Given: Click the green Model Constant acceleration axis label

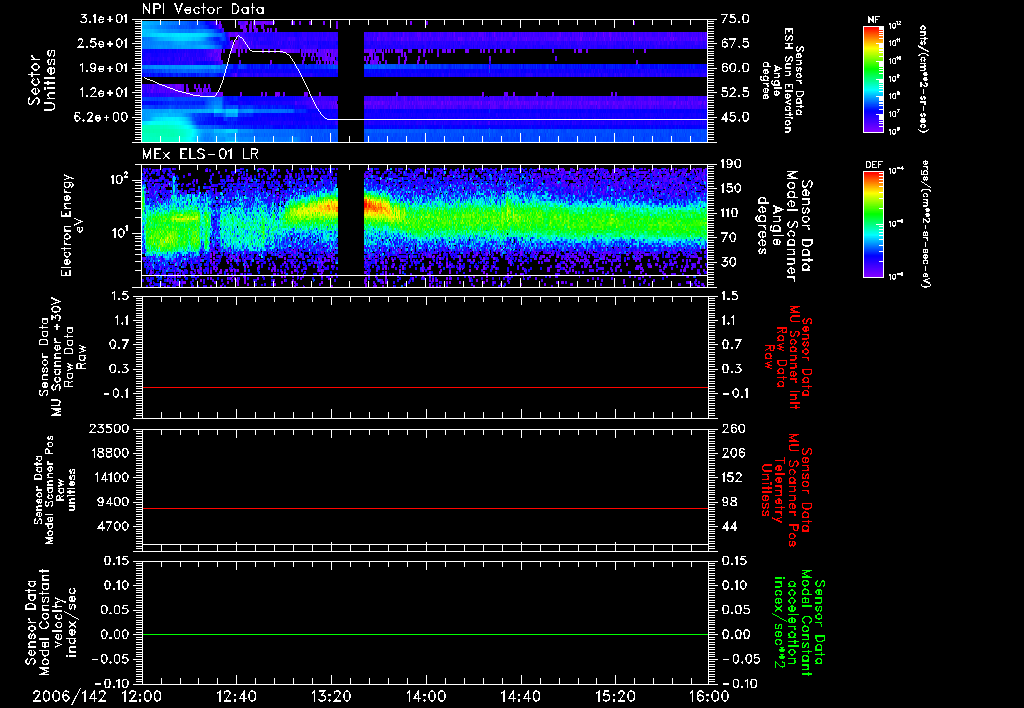Looking at the screenshot, I should (x=804, y=622).
